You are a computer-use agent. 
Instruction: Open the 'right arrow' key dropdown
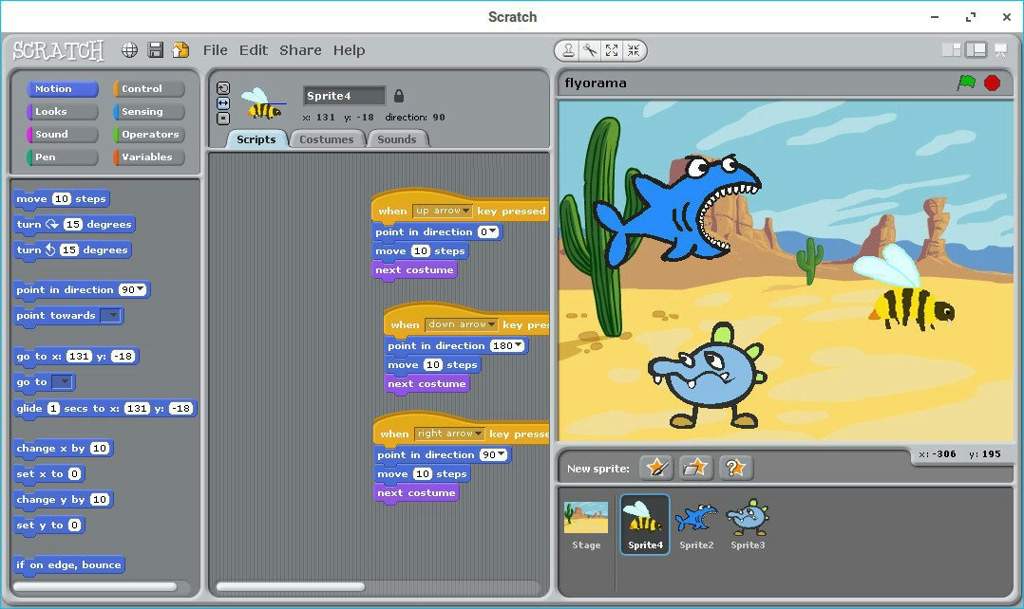point(449,433)
